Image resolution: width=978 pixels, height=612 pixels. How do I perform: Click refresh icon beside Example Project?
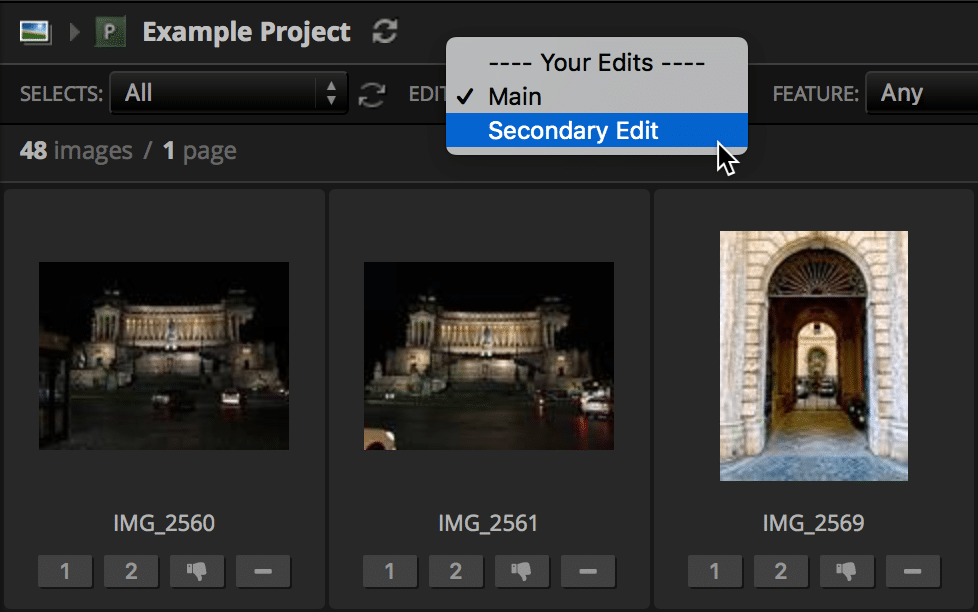(384, 32)
